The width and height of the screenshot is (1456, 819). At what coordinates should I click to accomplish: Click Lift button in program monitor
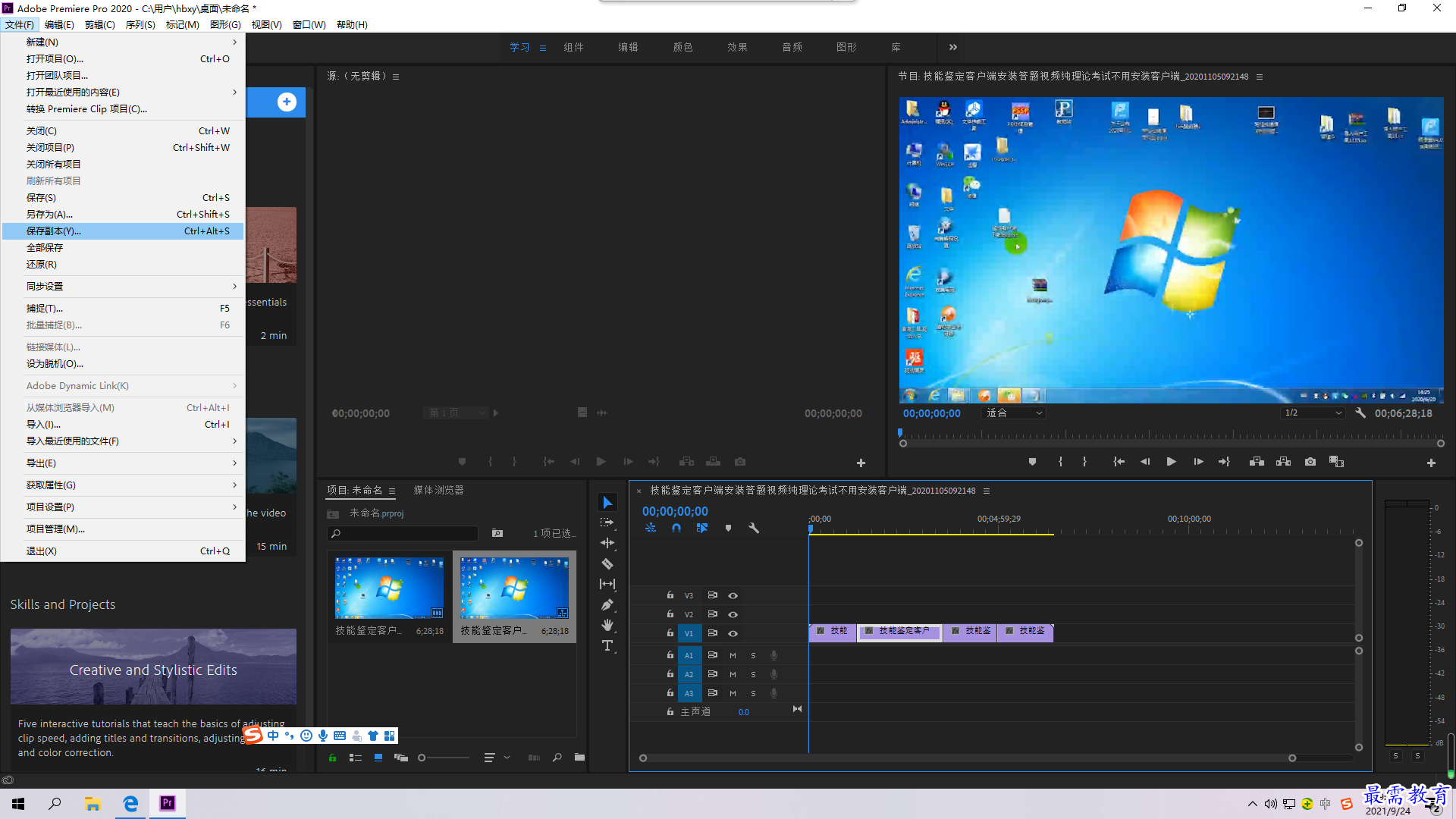point(1257,462)
